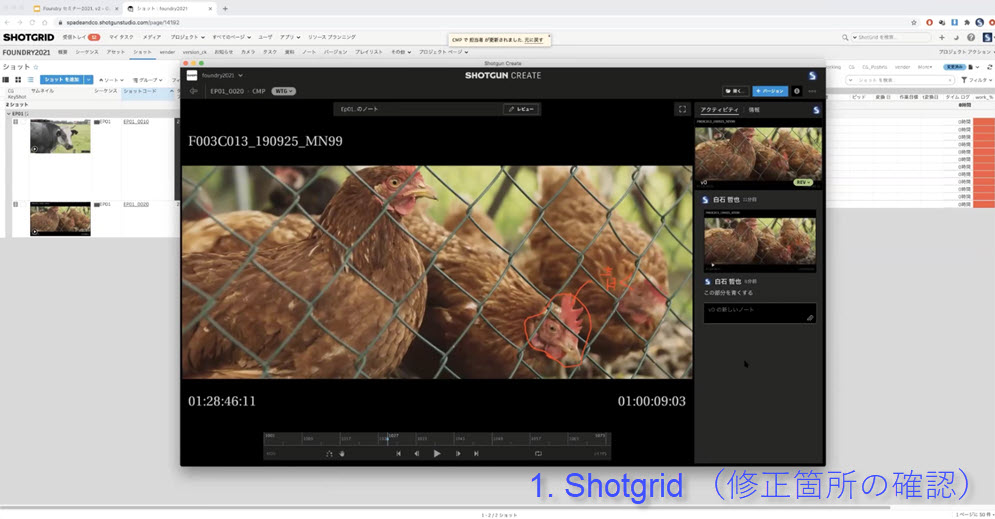995x519 pixels.
Task: Open the ソート sort dropdown
Action: pyautogui.click(x=111, y=80)
